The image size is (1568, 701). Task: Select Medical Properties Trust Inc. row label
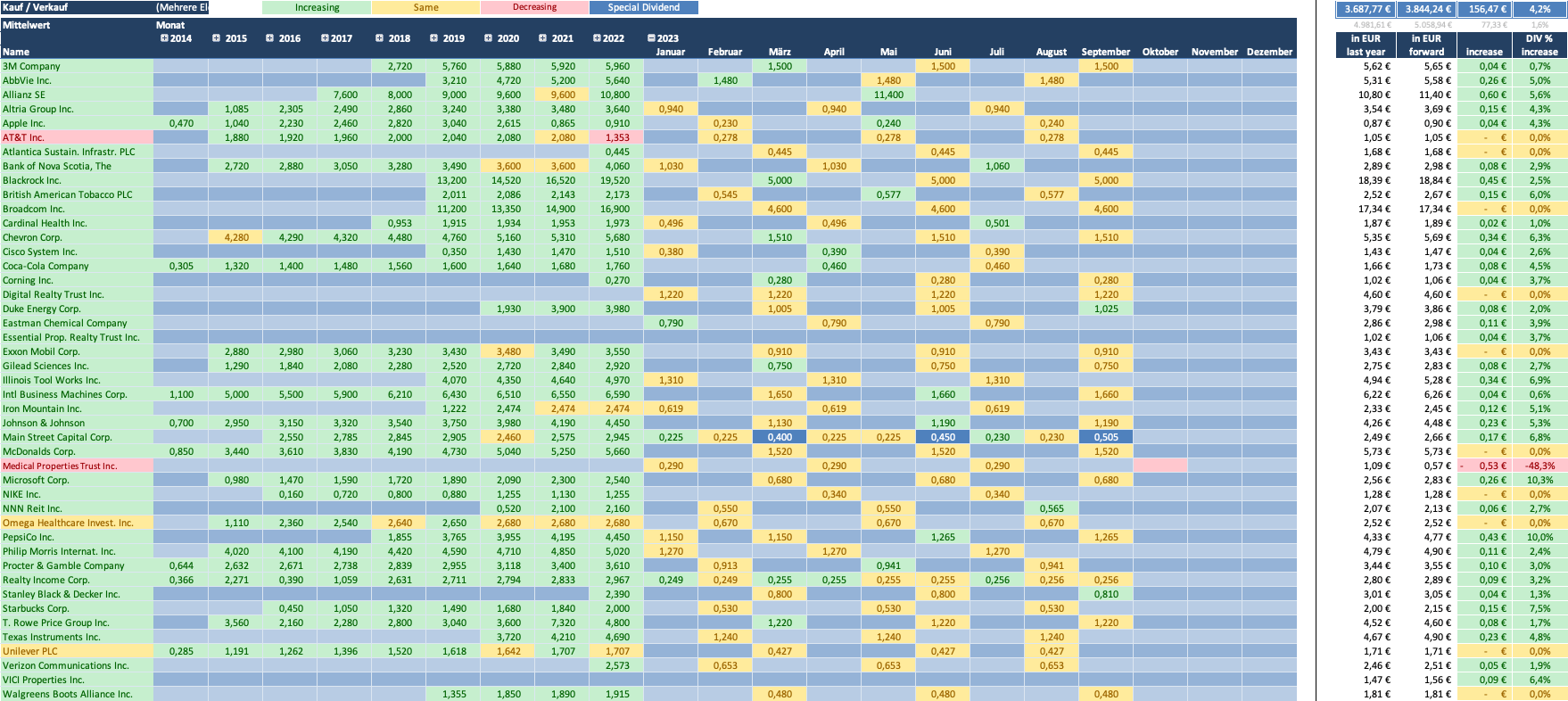pyautogui.click(x=60, y=466)
